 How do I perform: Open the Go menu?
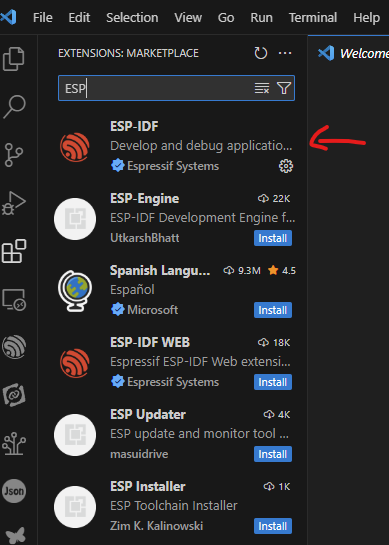coord(226,17)
